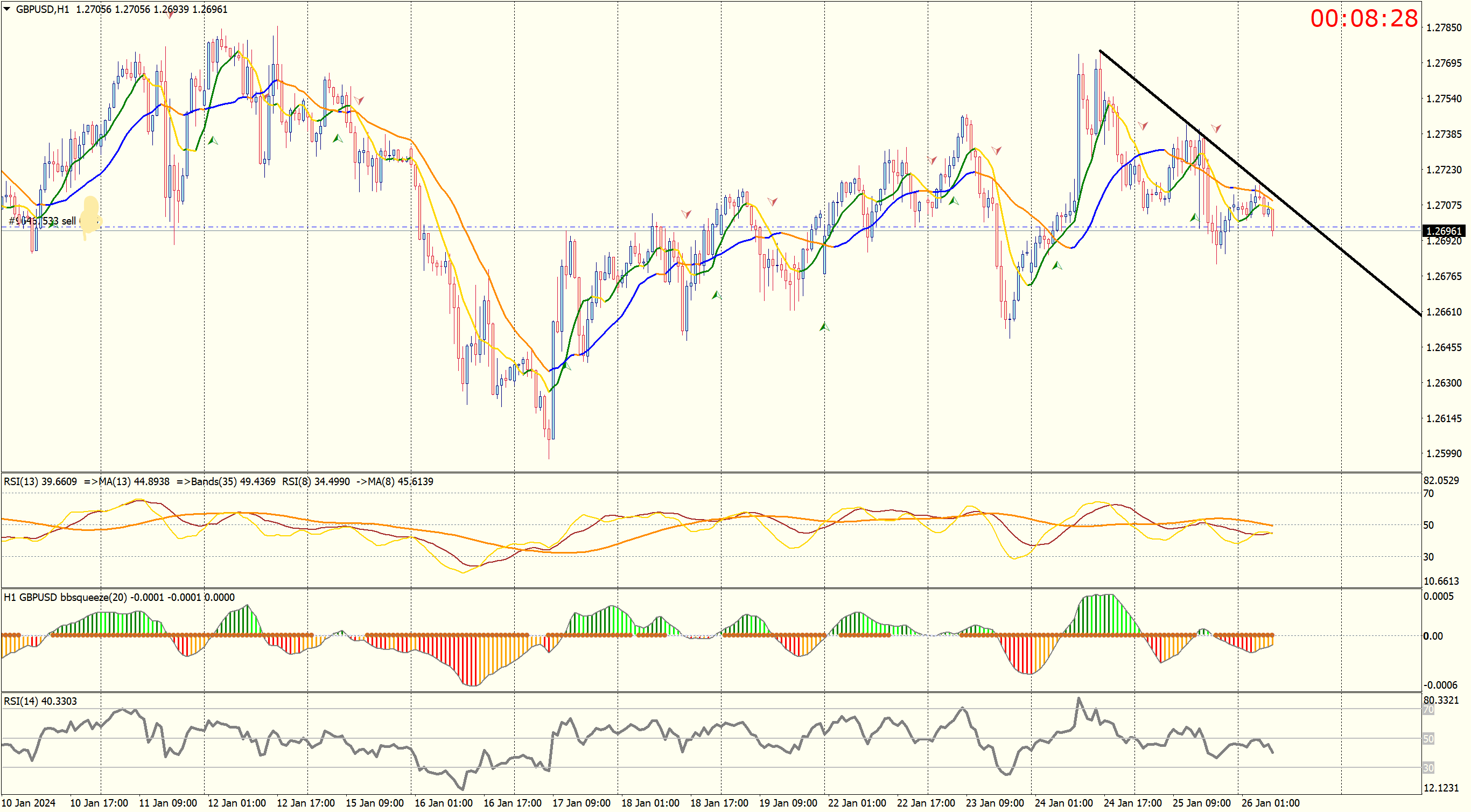Click the RSI(13) indicator label text

pos(40,481)
